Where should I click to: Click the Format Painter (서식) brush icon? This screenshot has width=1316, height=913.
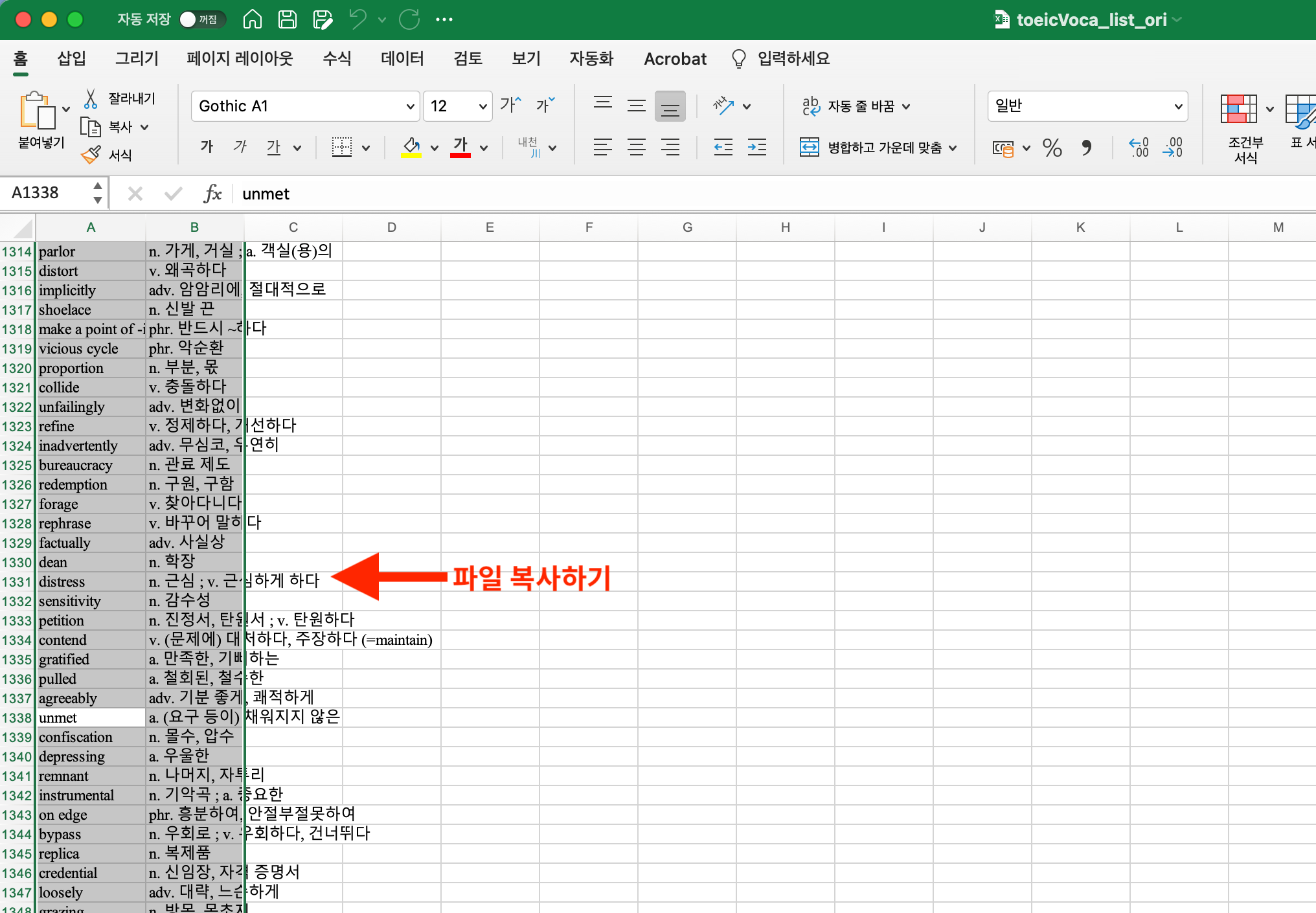(x=91, y=155)
